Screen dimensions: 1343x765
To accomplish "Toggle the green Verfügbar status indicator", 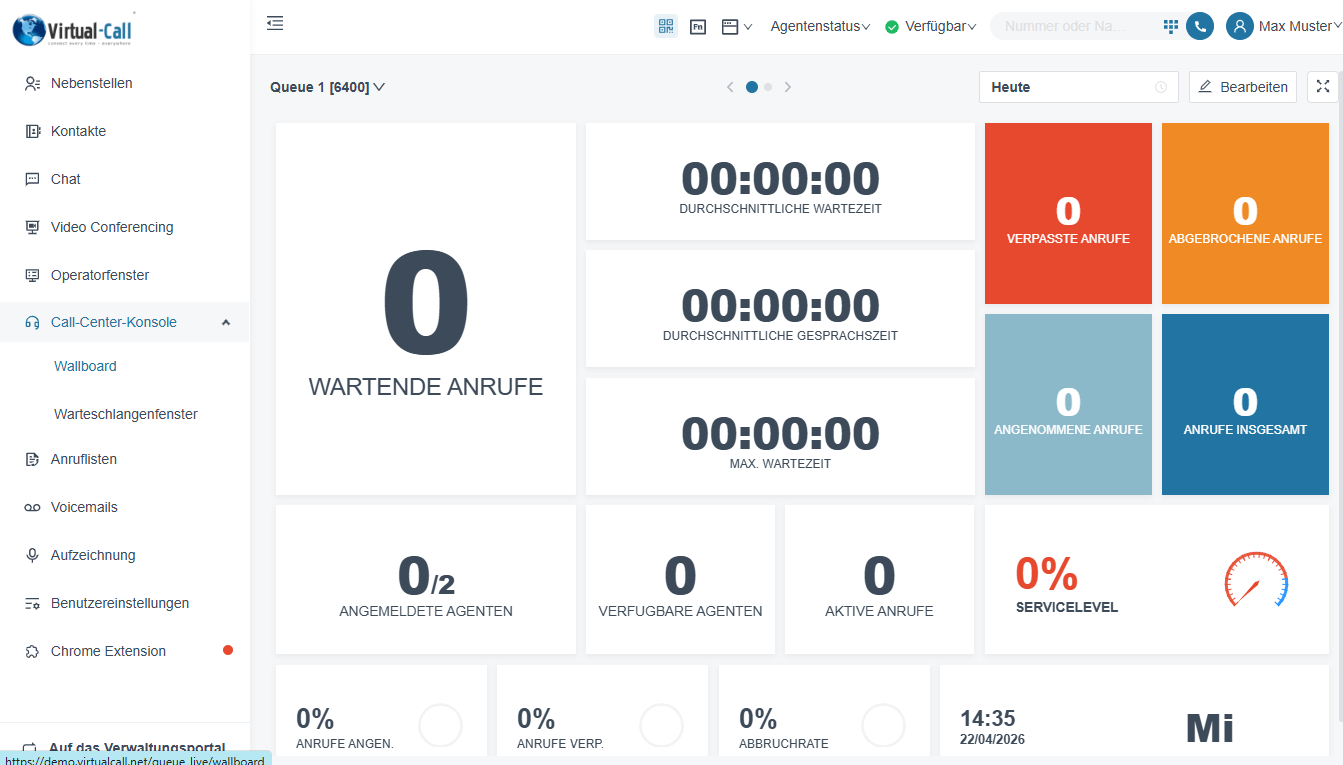I will click(892, 27).
